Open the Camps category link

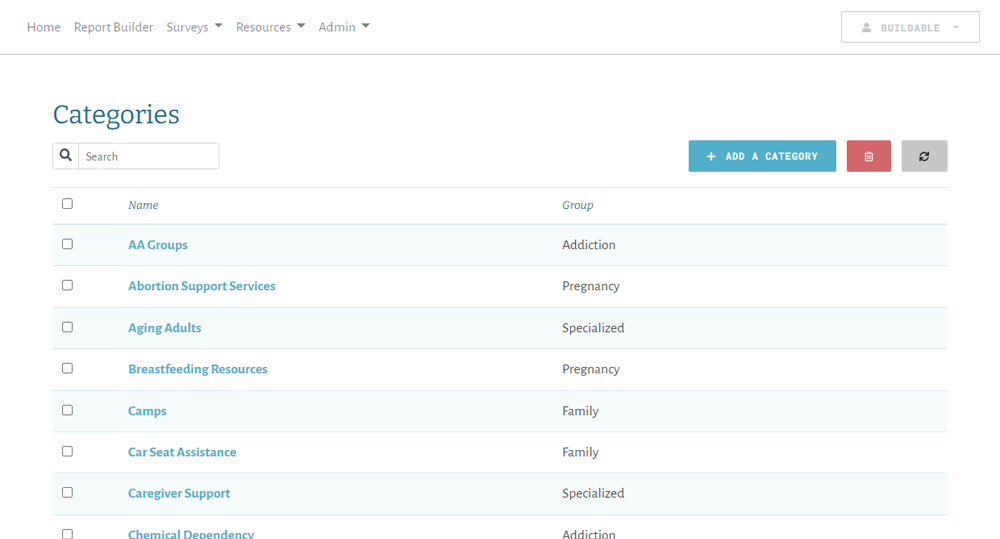tap(147, 411)
